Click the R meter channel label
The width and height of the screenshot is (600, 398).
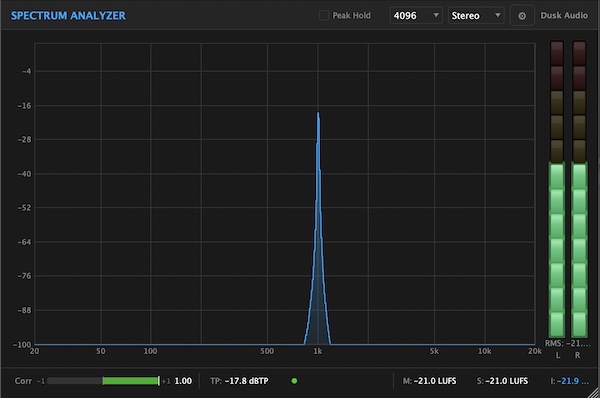point(577,355)
